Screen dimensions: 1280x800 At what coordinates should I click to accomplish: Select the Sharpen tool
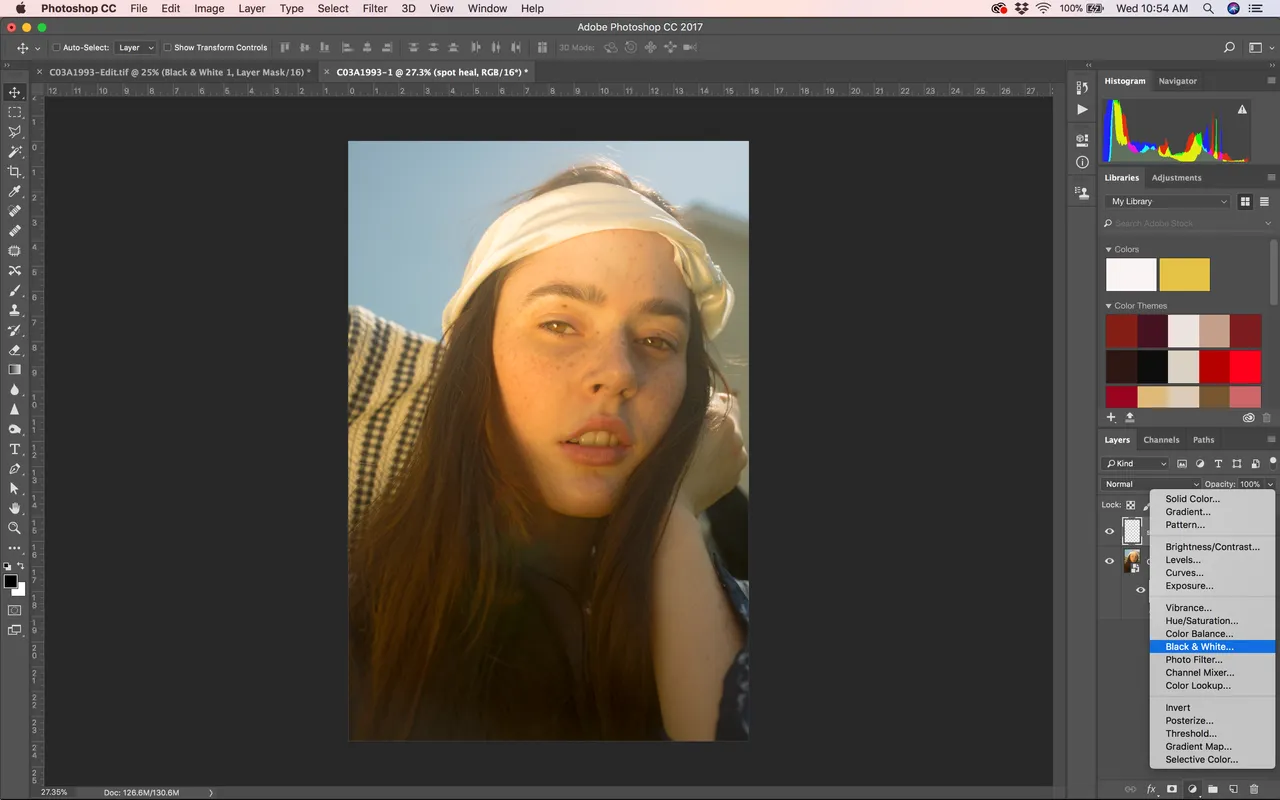pos(15,409)
